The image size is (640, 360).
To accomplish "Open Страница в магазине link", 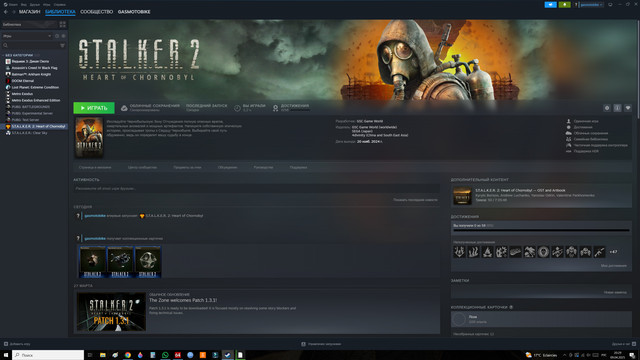I will point(95,167).
